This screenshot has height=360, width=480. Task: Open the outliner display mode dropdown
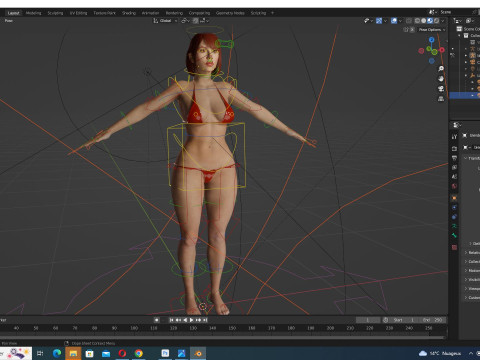click(458, 21)
